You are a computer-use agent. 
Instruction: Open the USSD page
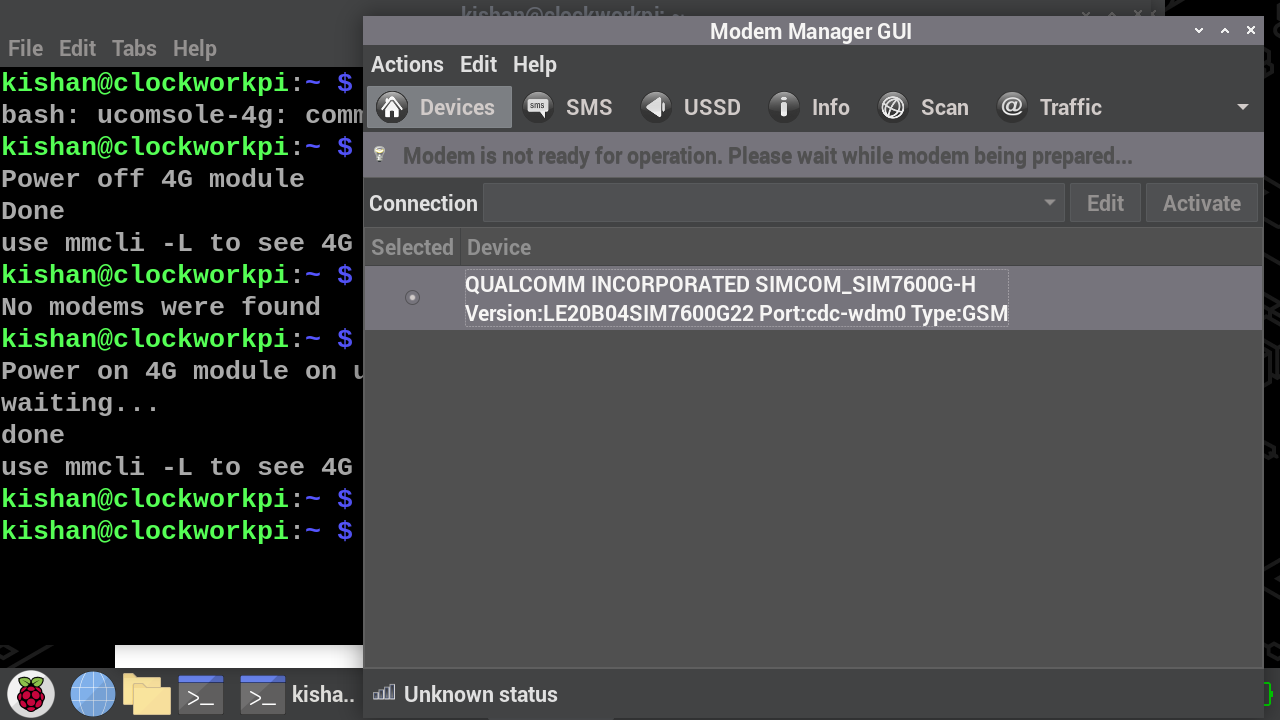[690, 107]
